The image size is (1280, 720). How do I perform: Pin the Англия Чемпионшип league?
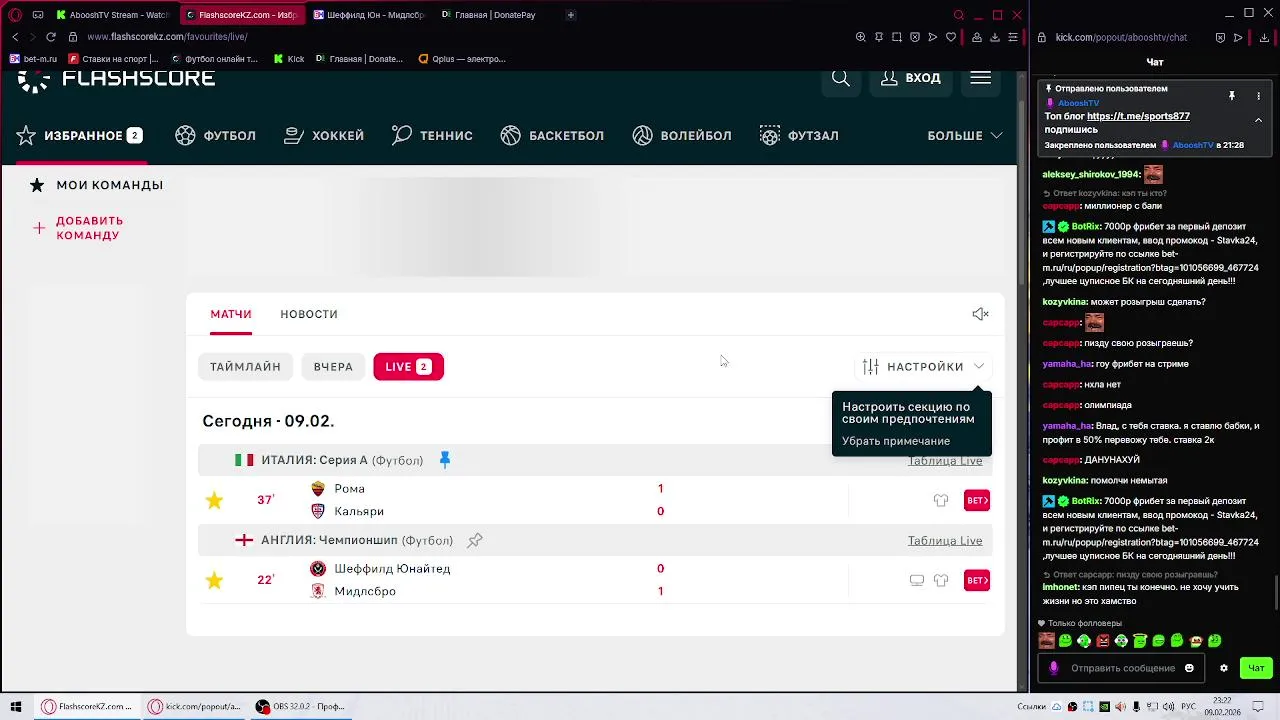475,540
